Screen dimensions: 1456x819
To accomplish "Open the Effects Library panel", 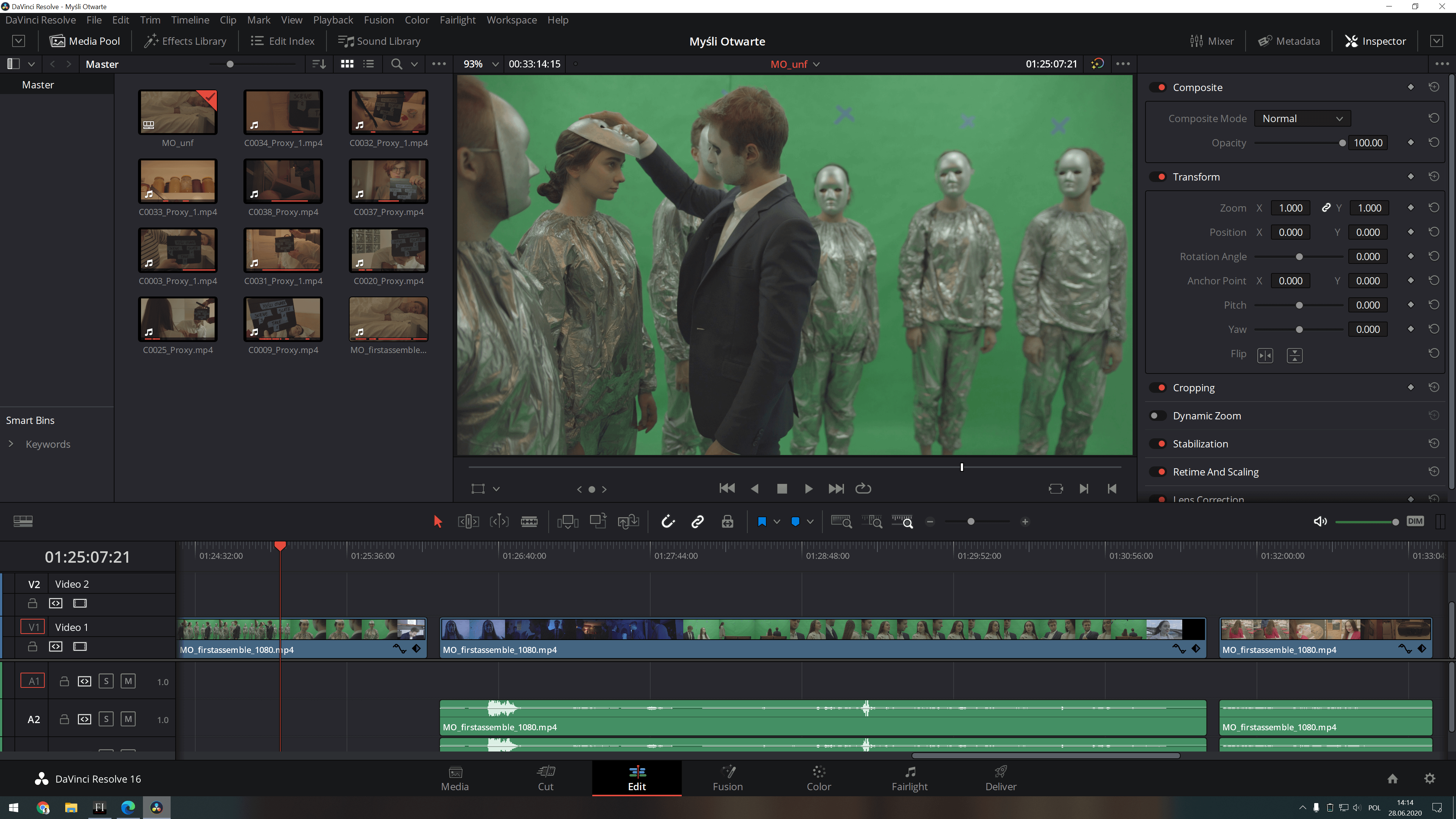I will 185,41.
